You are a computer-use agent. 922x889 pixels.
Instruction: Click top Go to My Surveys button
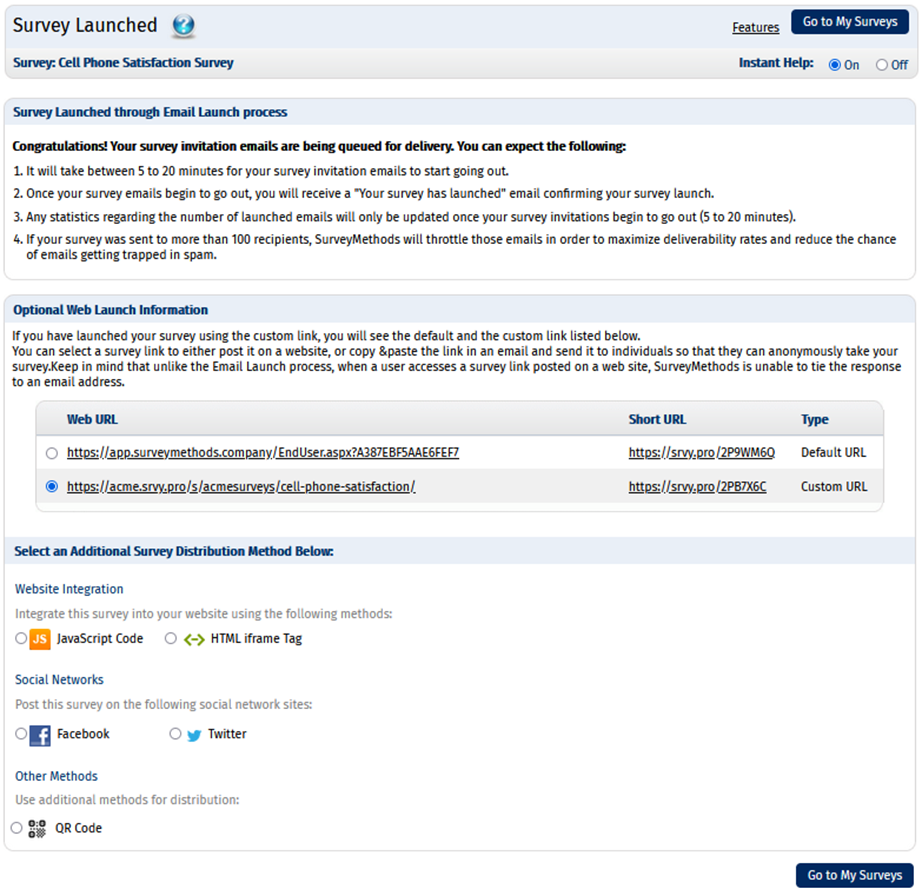(850, 22)
